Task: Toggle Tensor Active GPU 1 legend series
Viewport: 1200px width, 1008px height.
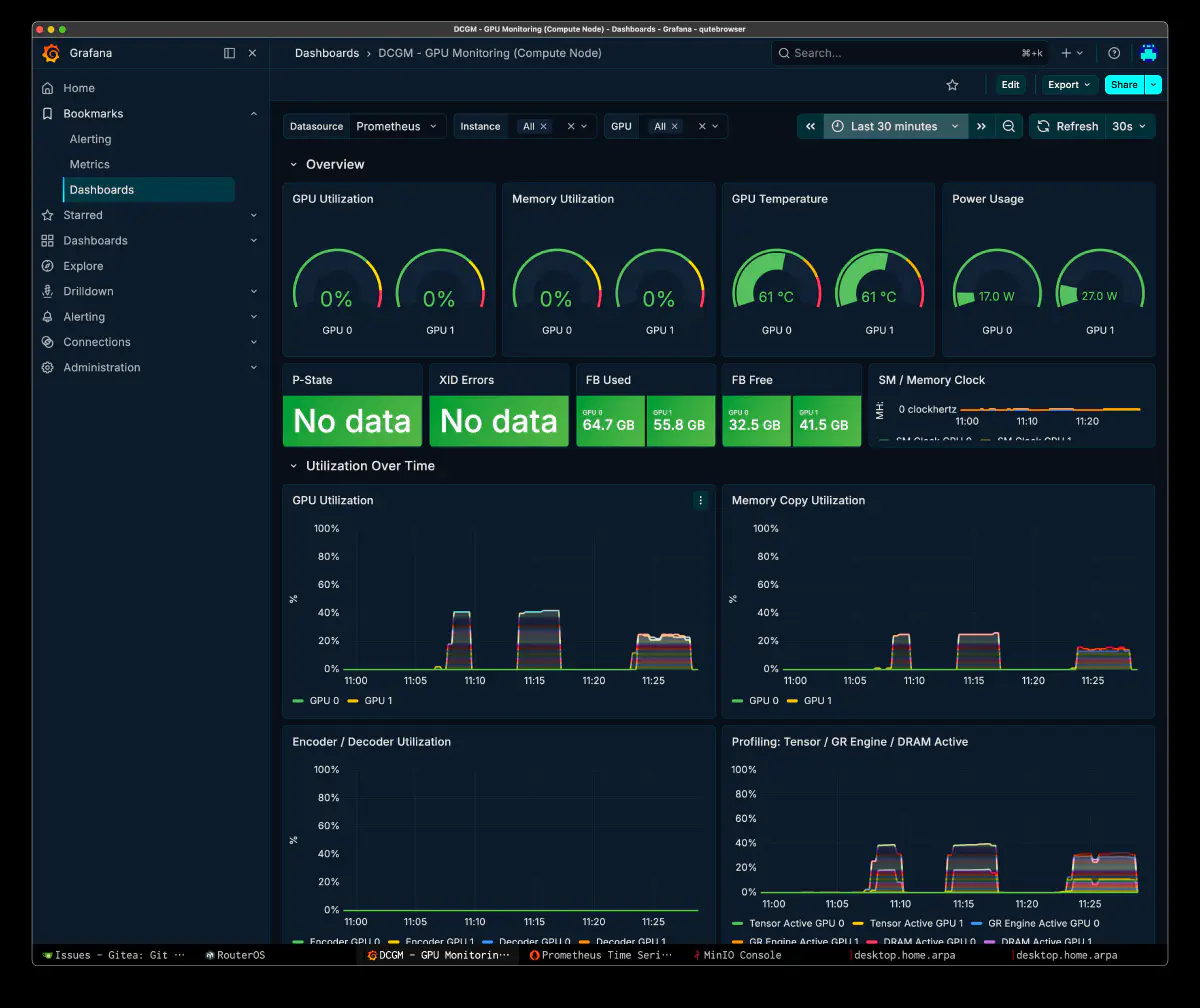Action: pos(917,924)
